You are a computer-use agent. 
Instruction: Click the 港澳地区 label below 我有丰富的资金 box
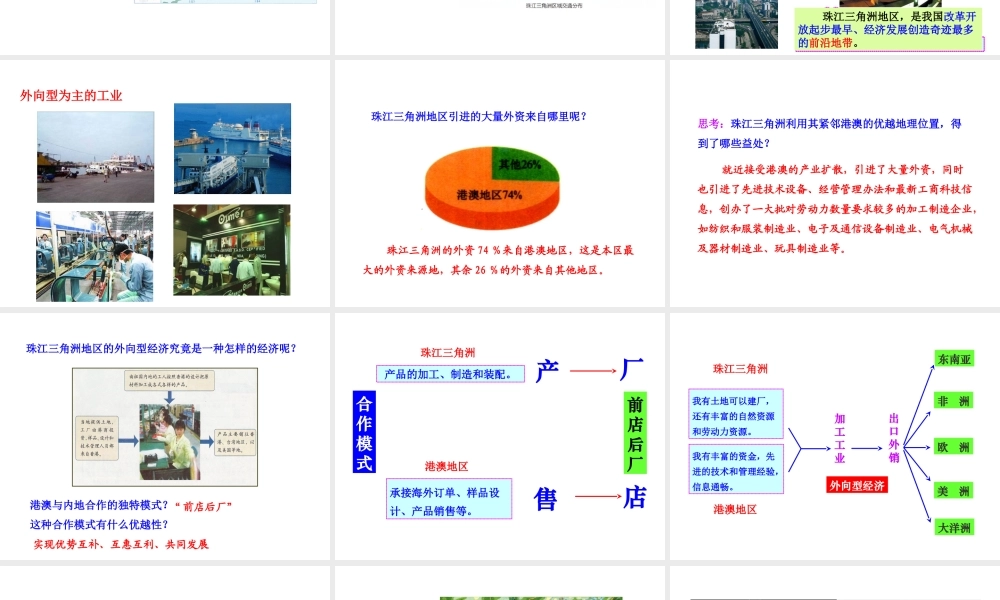point(735,509)
